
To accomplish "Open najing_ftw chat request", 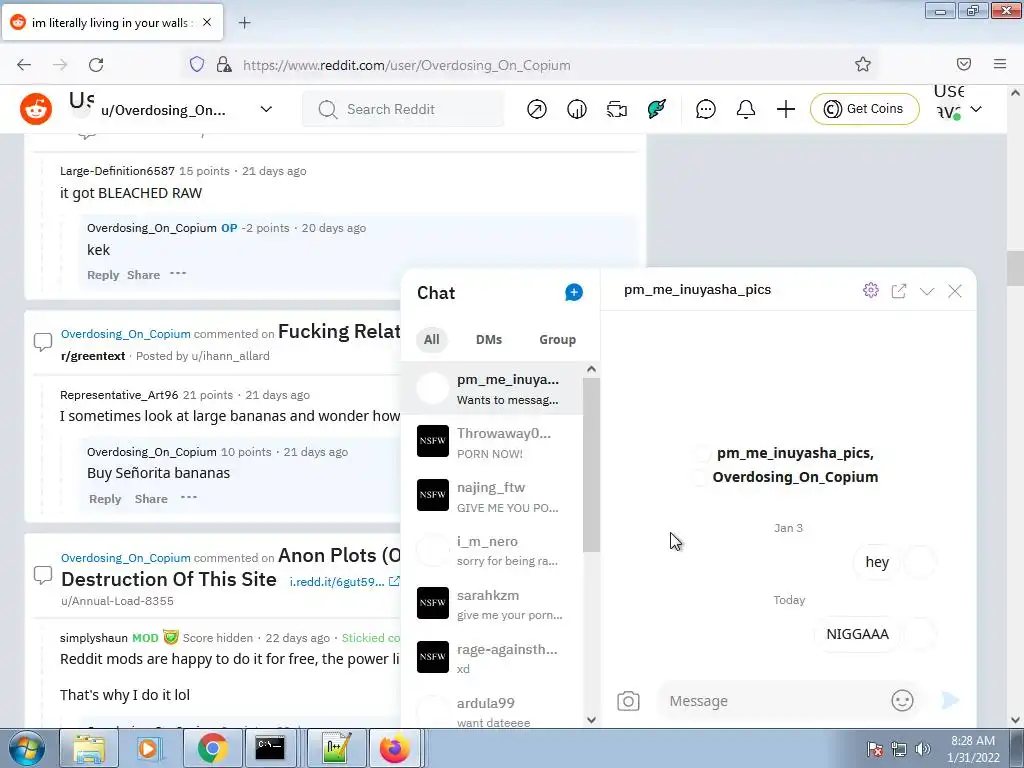I will coord(492,496).
